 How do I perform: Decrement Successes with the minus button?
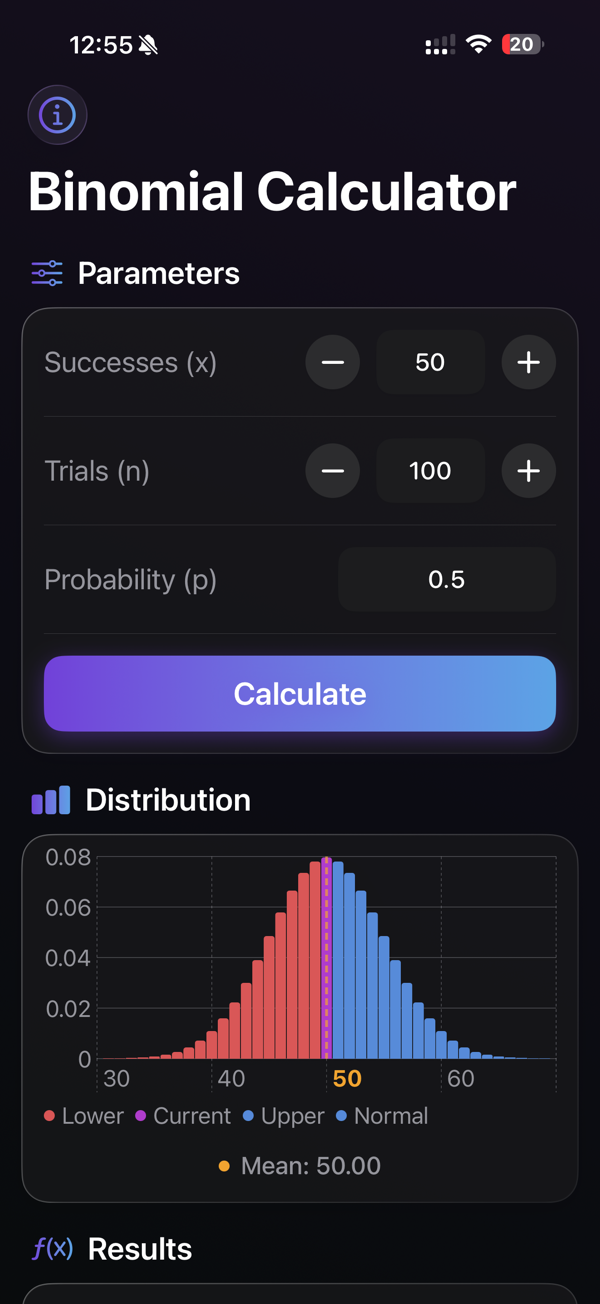[x=332, y=362]
